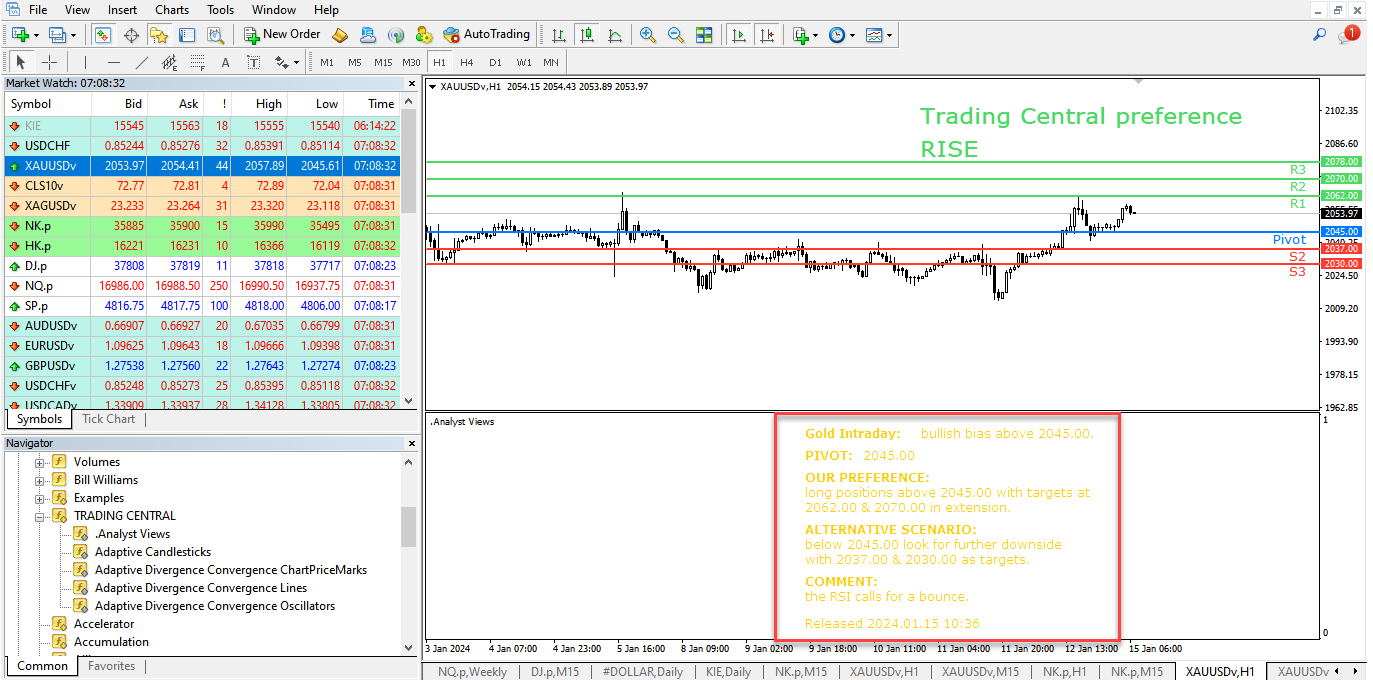Select the text (A) tool
The height and width of the screenshot is (680, 1373).
click(225, 62)
